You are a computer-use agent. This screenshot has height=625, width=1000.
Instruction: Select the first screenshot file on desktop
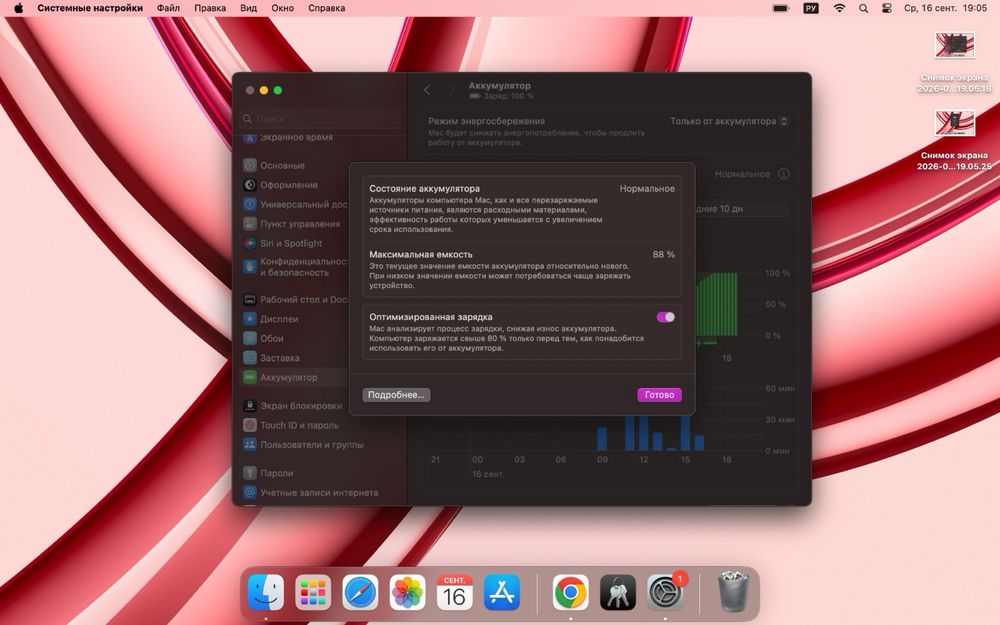[x=955, y=62]
